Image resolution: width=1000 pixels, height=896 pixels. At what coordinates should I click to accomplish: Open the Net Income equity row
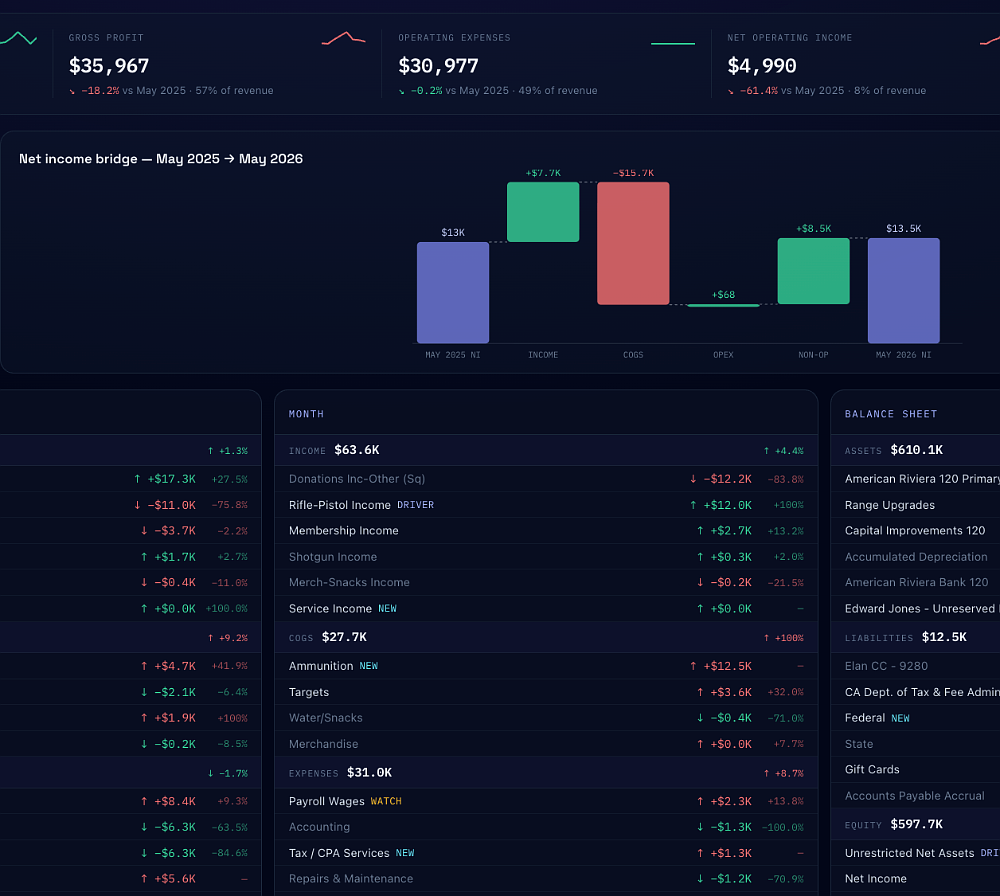915,879
